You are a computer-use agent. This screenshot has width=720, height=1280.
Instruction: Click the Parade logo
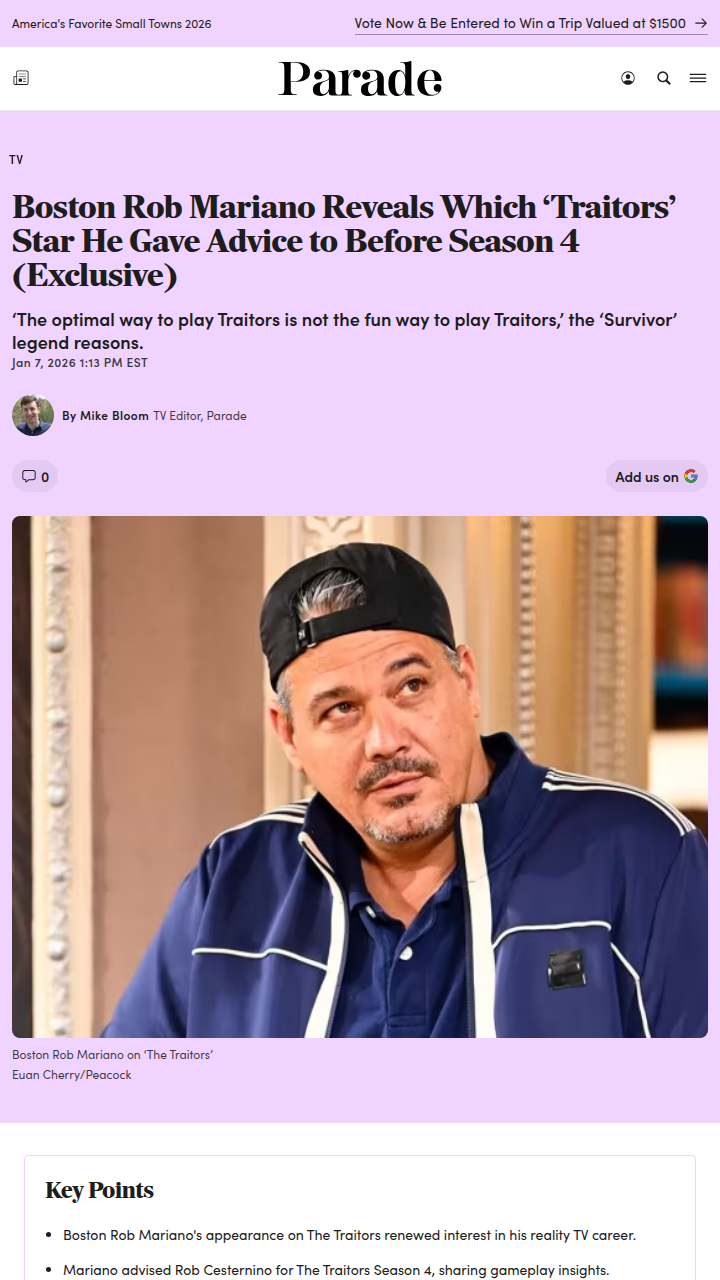click(360, 79)
